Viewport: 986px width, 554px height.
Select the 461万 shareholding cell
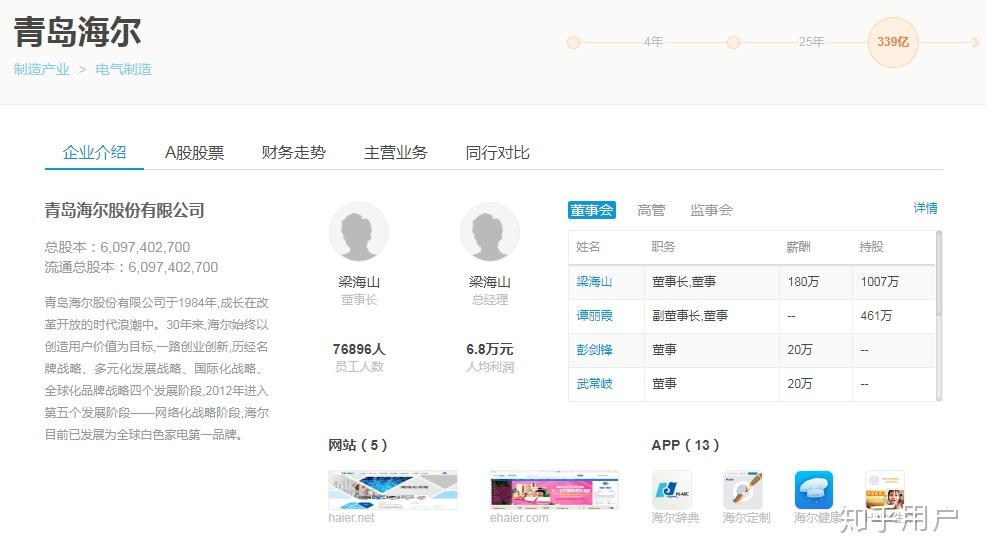pyautogui.click(x=876, y=316)
